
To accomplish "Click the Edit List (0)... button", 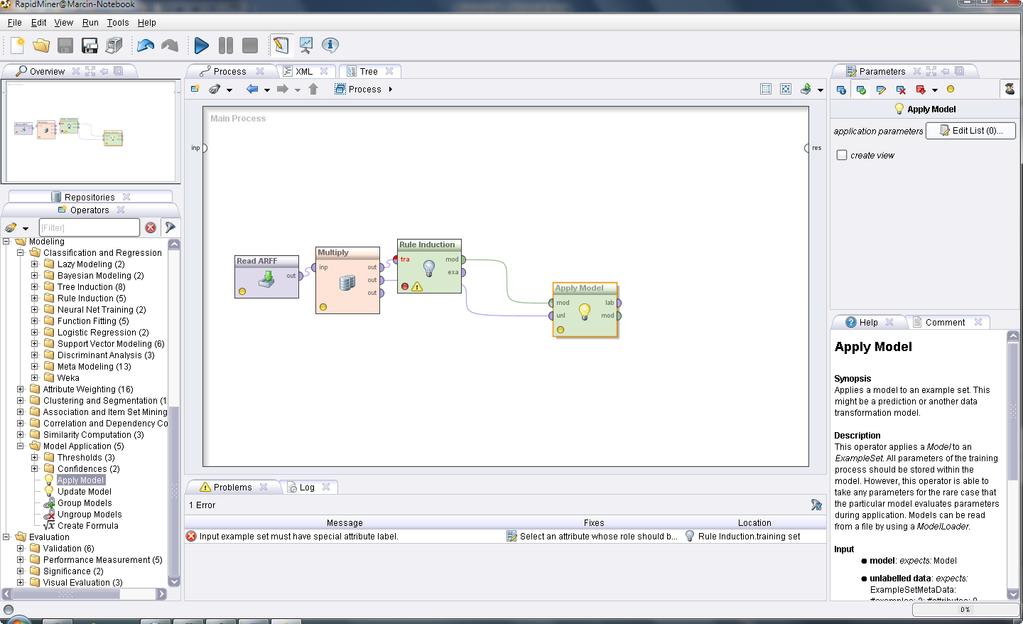I will [970, 131].
